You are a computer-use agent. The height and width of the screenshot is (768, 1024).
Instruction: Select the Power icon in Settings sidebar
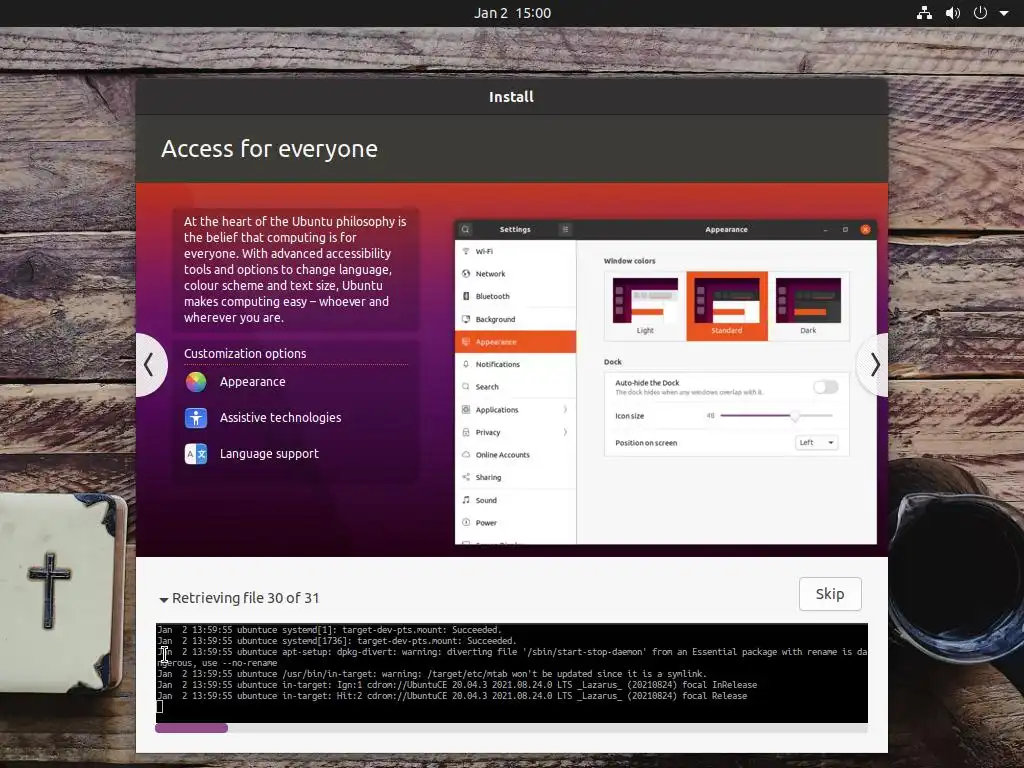(466, 522)
